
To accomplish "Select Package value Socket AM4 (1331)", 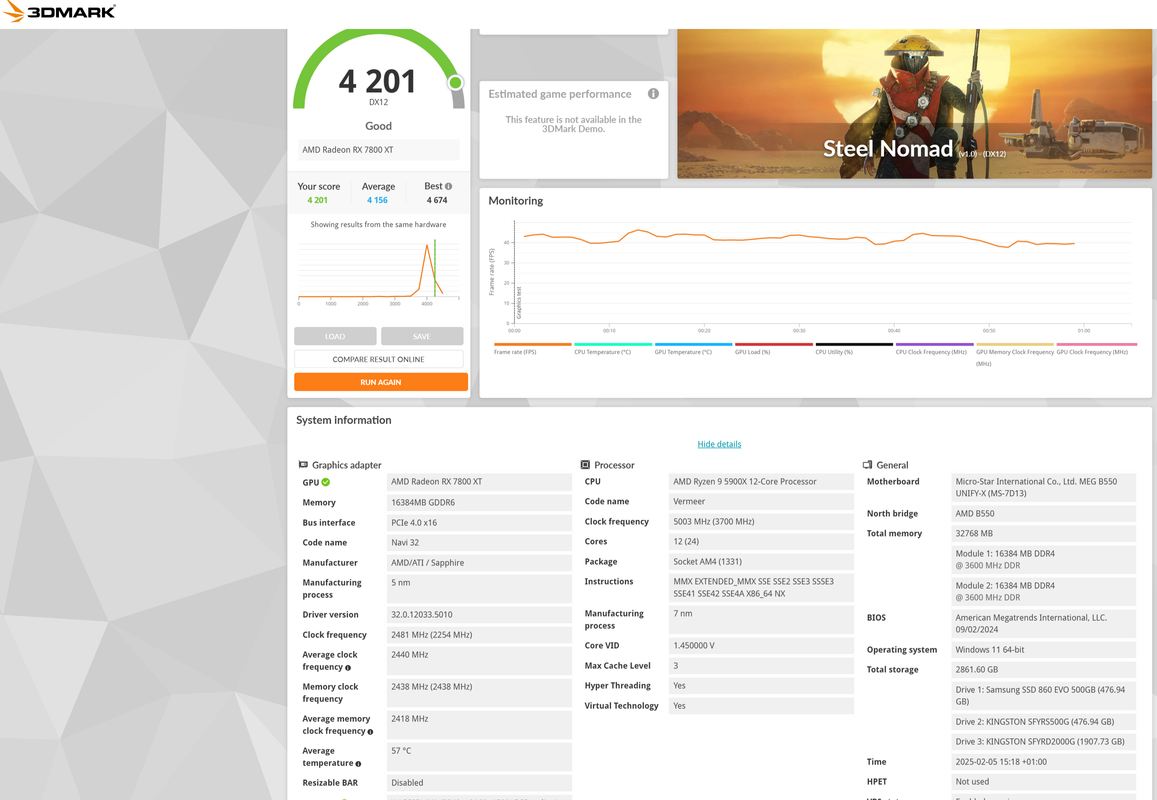I will [761, 562].
